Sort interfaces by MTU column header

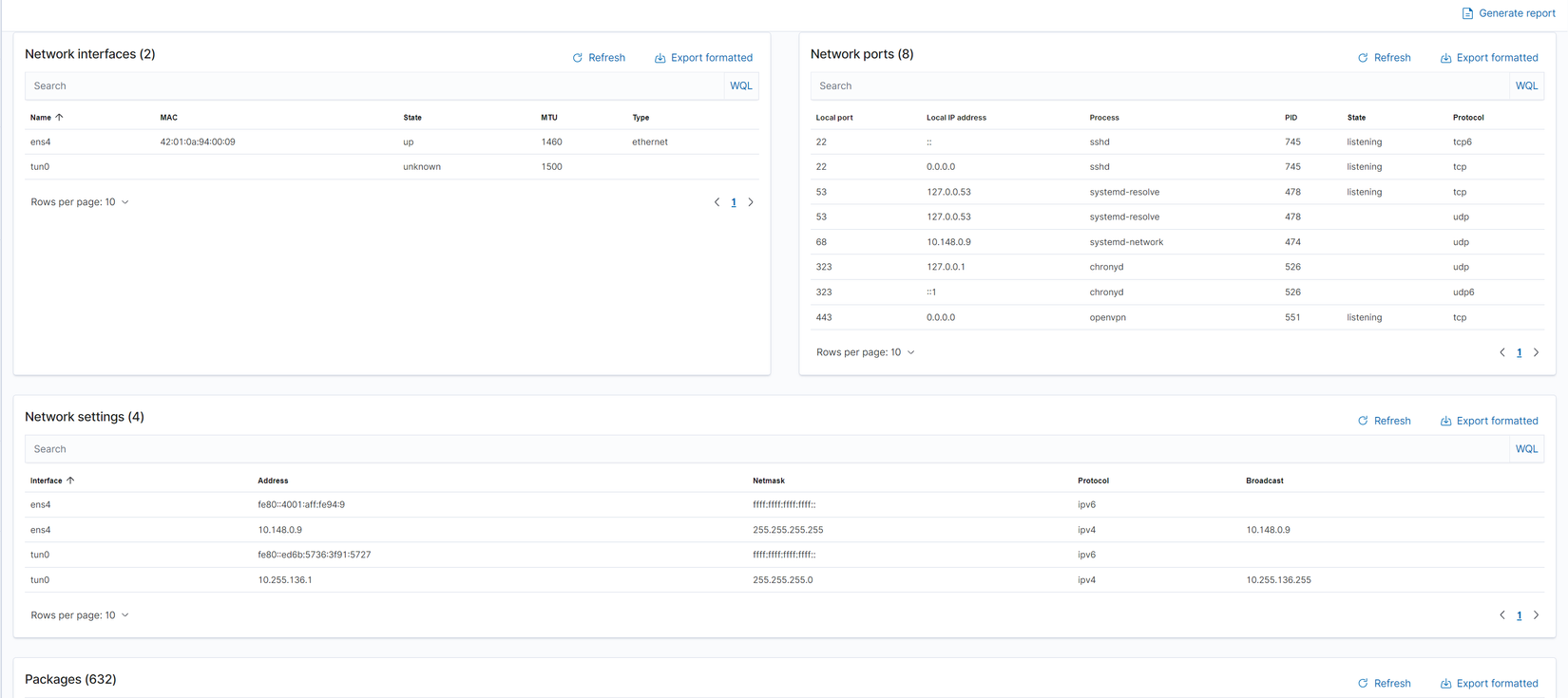tap(549, 118)
